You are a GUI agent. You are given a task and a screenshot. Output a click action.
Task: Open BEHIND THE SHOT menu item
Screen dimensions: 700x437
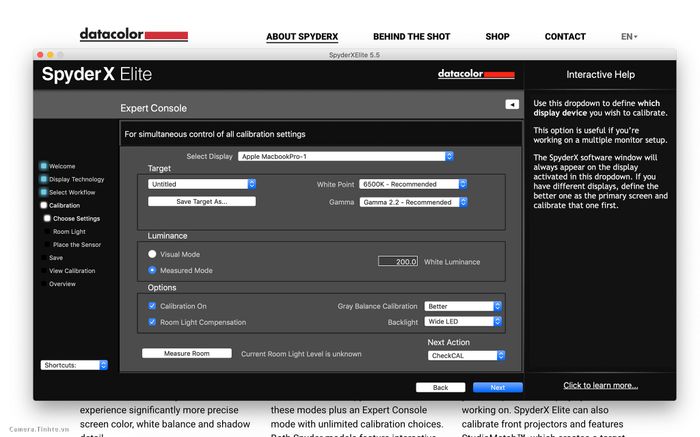pos(412,37)
